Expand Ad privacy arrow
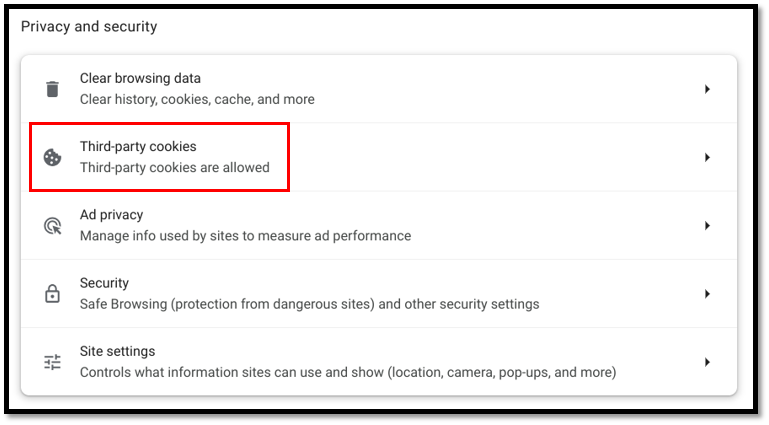The height and width of the screenshot is (425, 769). (706, 226)
